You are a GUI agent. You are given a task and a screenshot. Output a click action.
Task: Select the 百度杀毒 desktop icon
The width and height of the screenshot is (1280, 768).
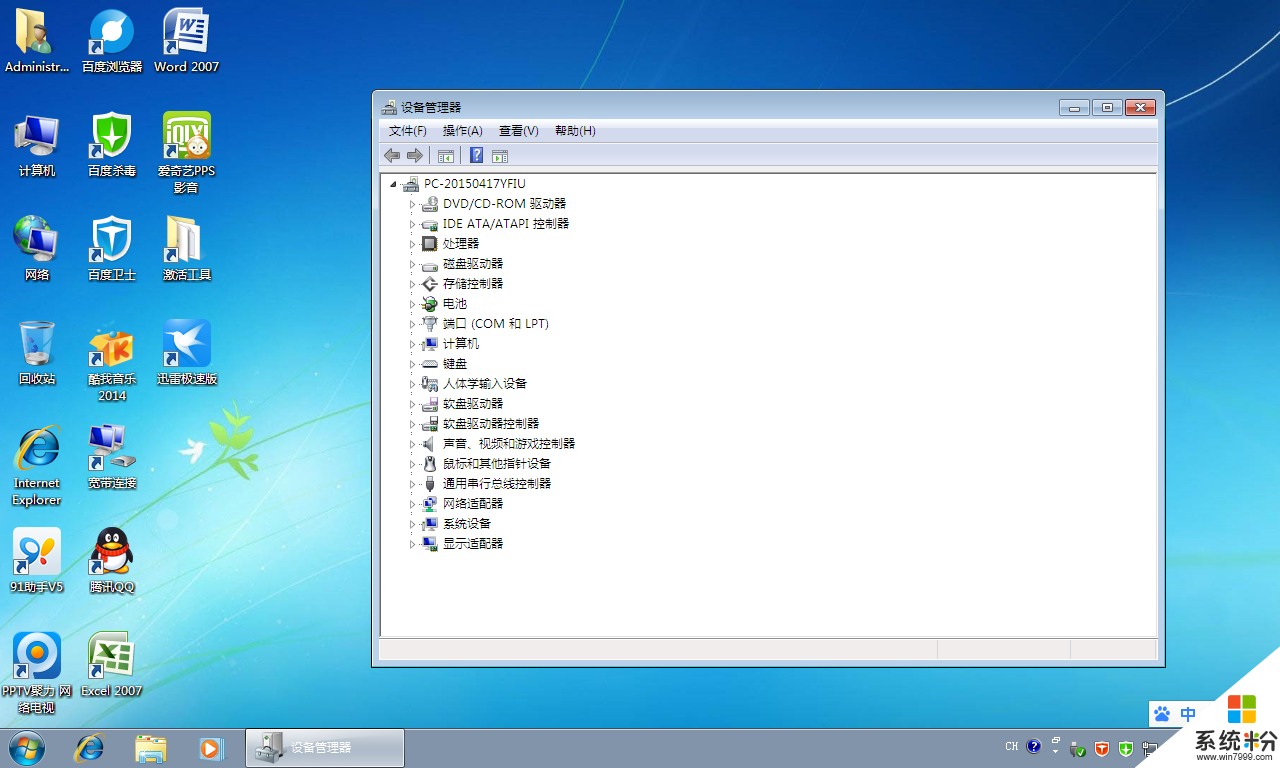tap(112, 137)
